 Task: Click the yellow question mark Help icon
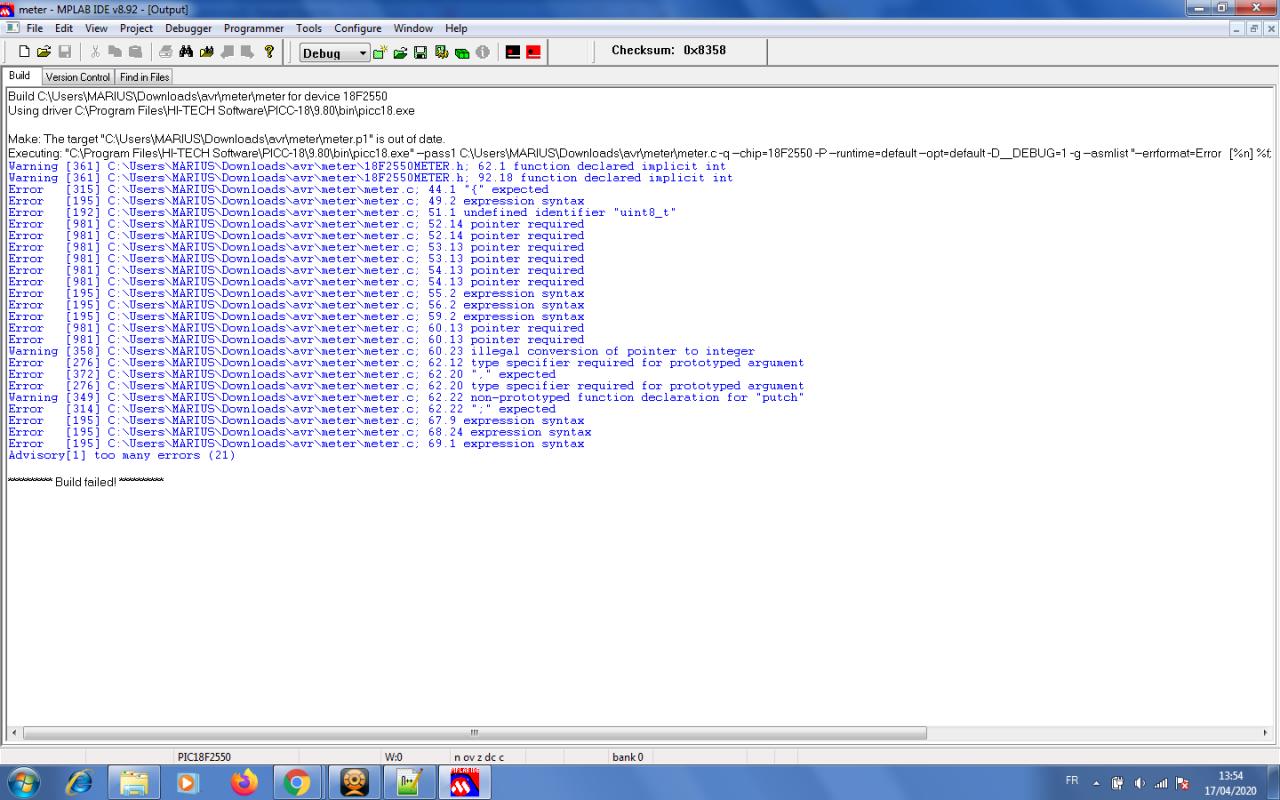tap(269, 52)
